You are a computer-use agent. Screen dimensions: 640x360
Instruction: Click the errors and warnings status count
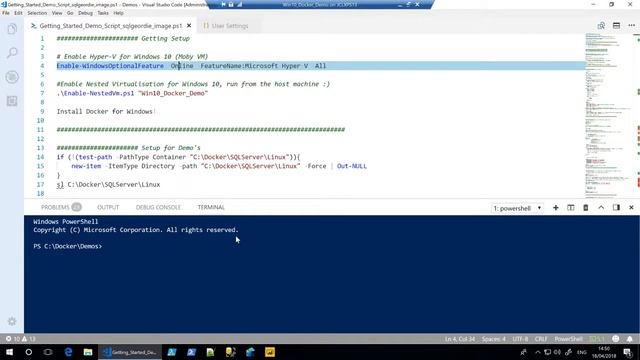pos(20,339)
